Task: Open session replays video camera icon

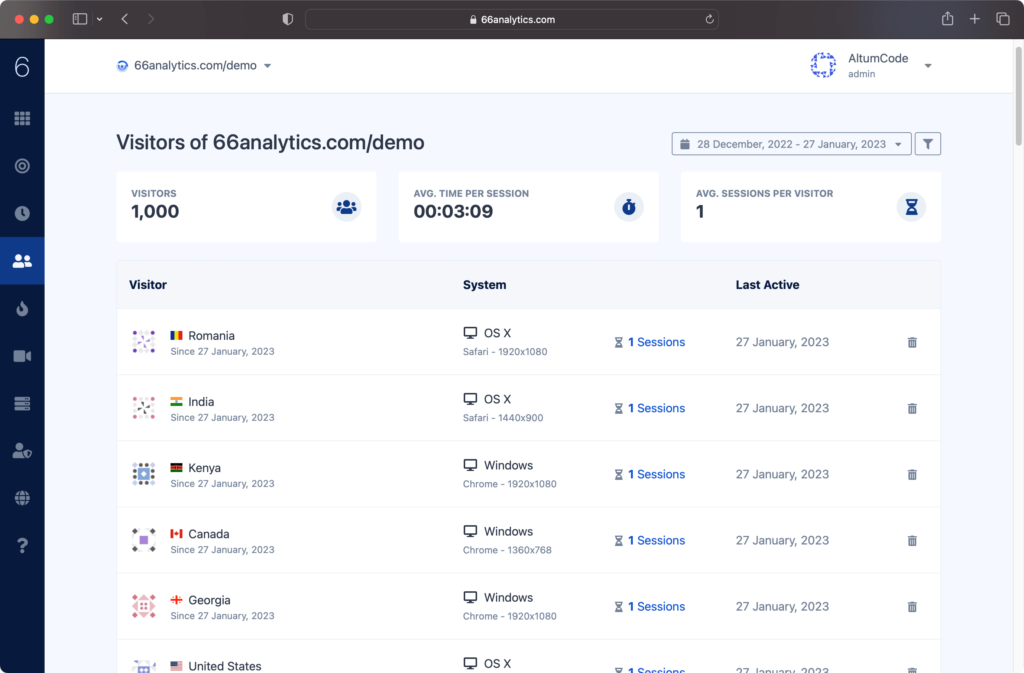Action: (22, 356)
